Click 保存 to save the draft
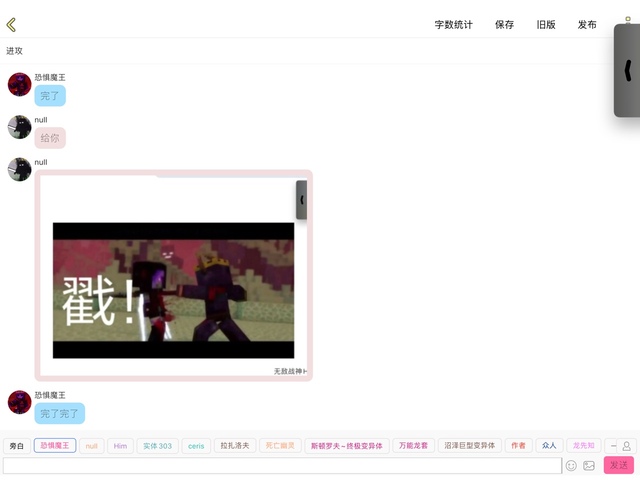The width and height of the screenshot is (640, 480). tap(504, 25)
